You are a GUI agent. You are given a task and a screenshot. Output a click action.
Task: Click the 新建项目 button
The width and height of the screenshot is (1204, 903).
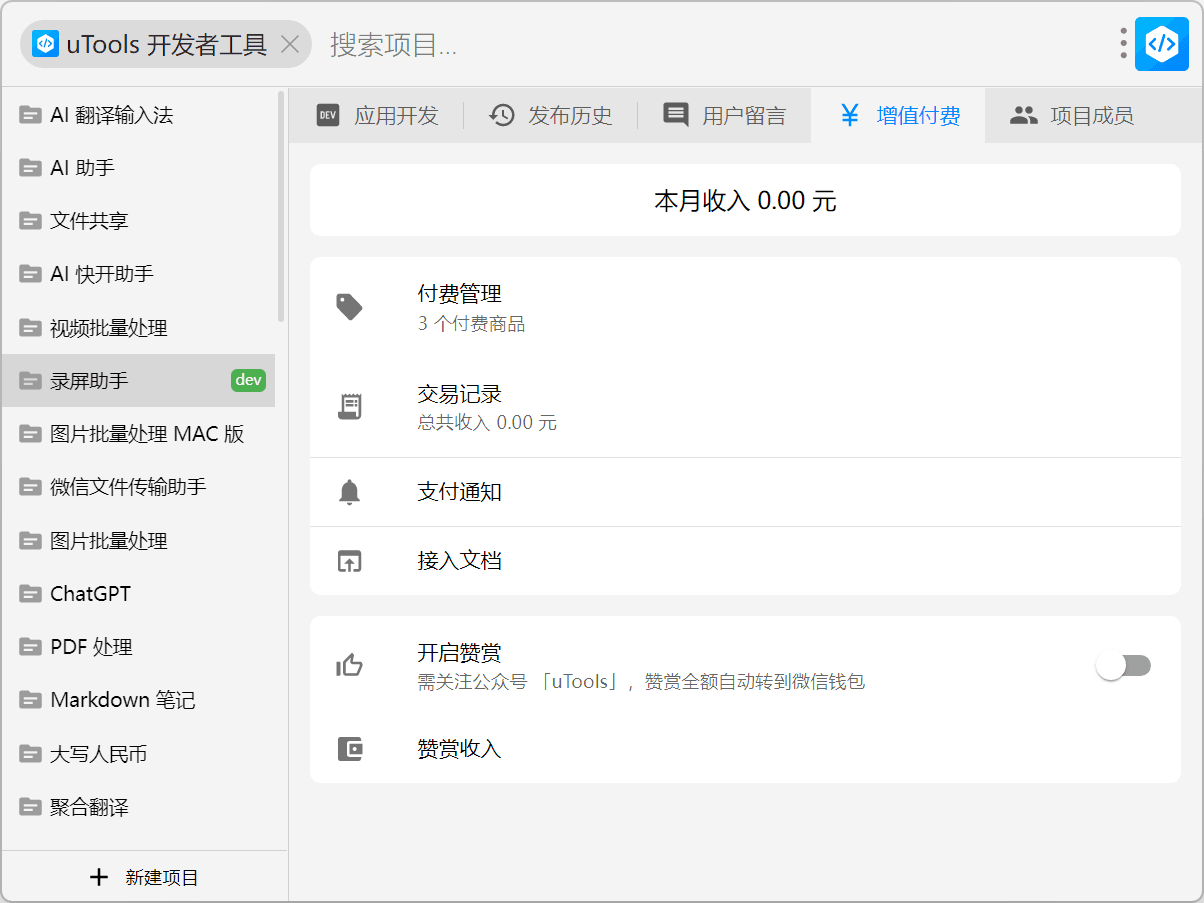click(x=145, y=877)
